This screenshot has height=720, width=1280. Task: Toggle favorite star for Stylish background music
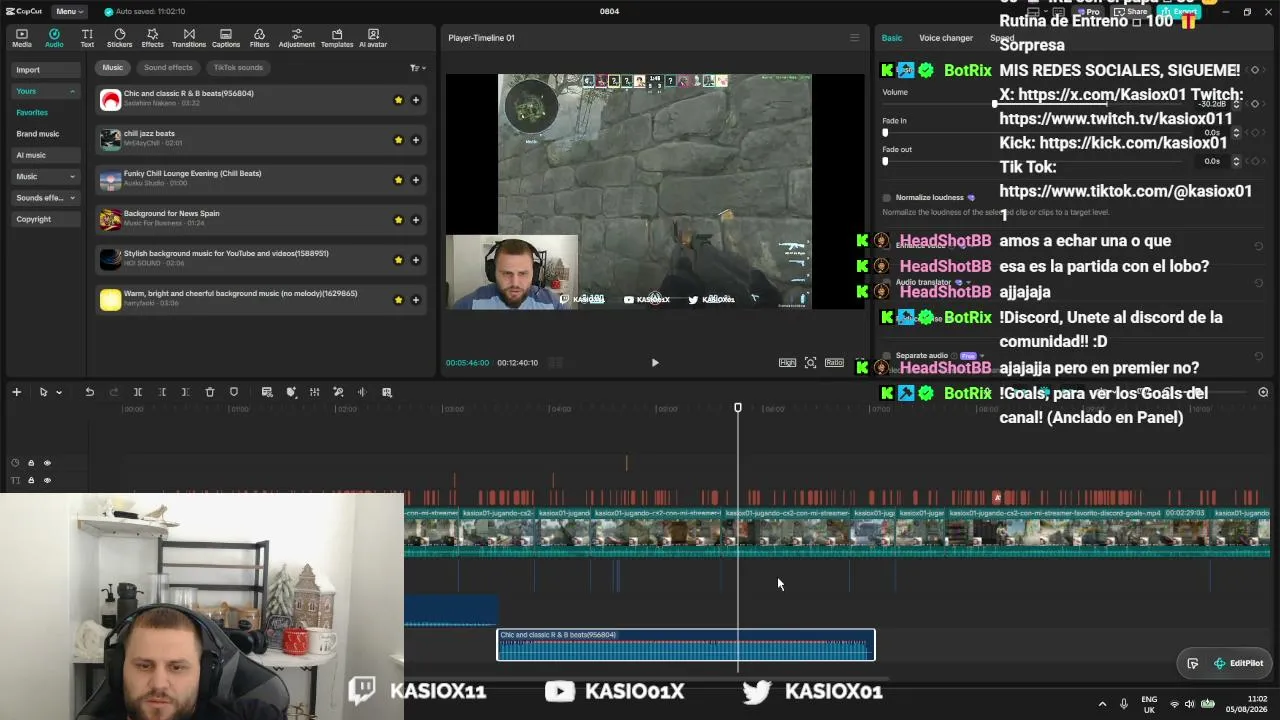(398, 260)
